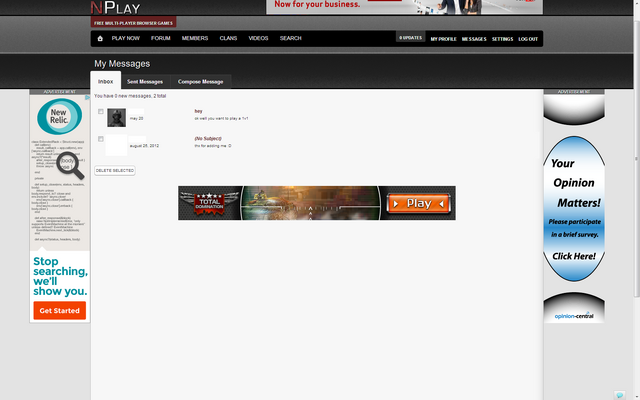The image size is (640, 400).
Task: Open My Profile link
Action: click(x=443, y=39)
